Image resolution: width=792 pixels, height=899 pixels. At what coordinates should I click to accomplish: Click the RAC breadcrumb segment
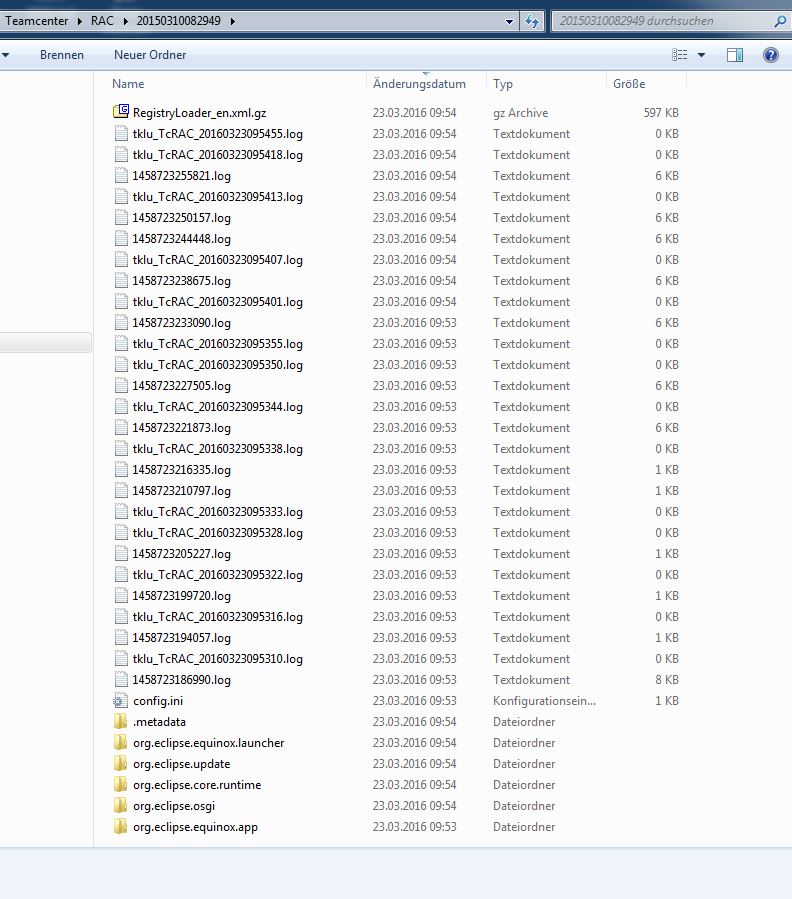[x=102, y=21]
